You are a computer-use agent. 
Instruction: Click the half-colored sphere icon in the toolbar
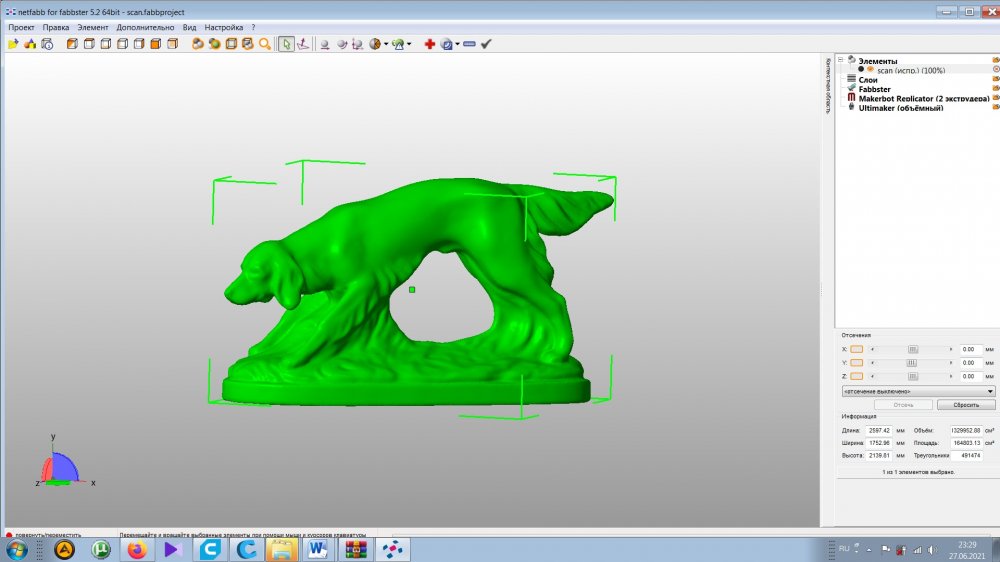375,44
